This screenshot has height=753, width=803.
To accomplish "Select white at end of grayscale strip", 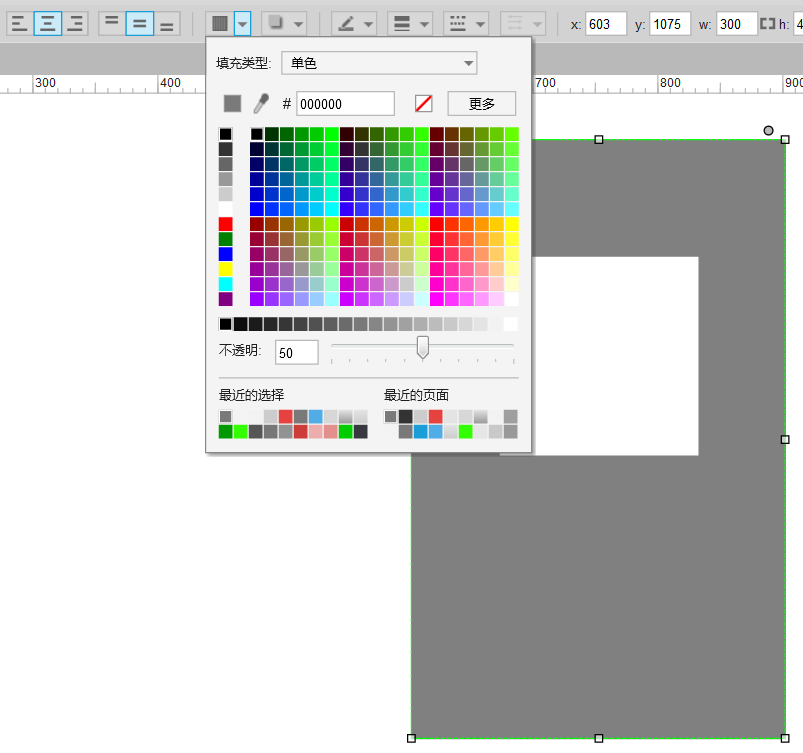I will pos(511,324).
